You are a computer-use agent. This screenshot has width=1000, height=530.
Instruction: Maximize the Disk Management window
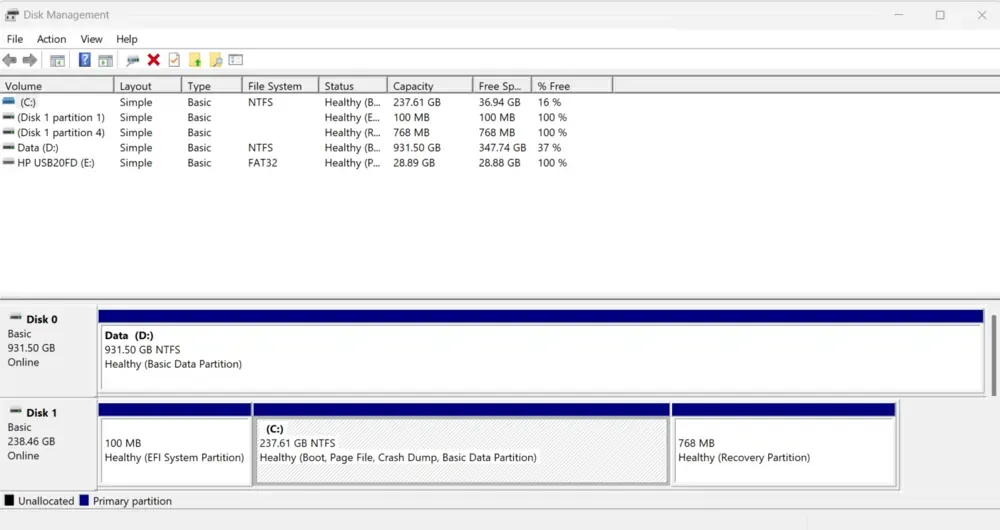940,15
